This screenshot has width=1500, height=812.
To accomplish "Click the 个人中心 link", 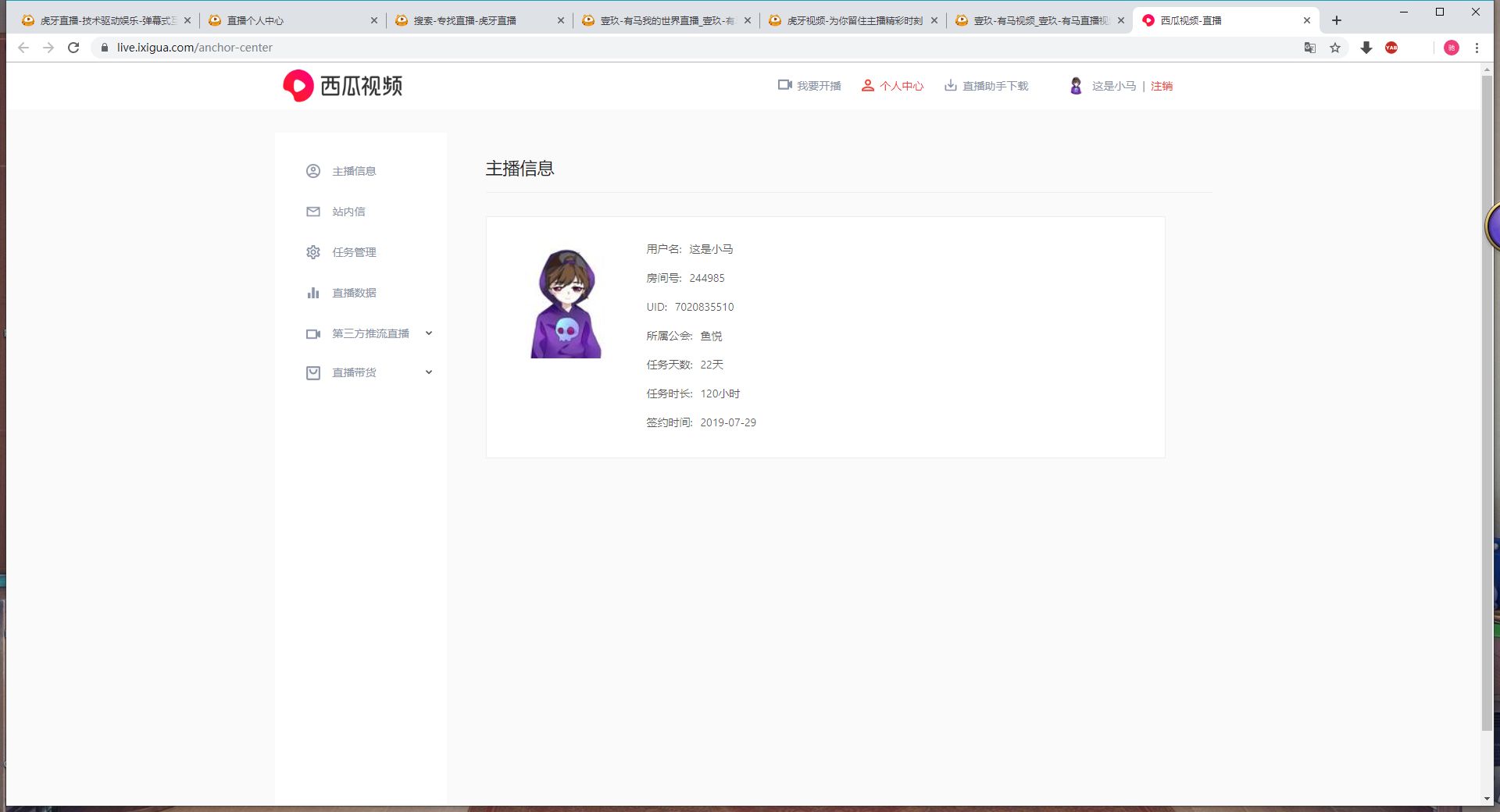I will pos(892,86).
